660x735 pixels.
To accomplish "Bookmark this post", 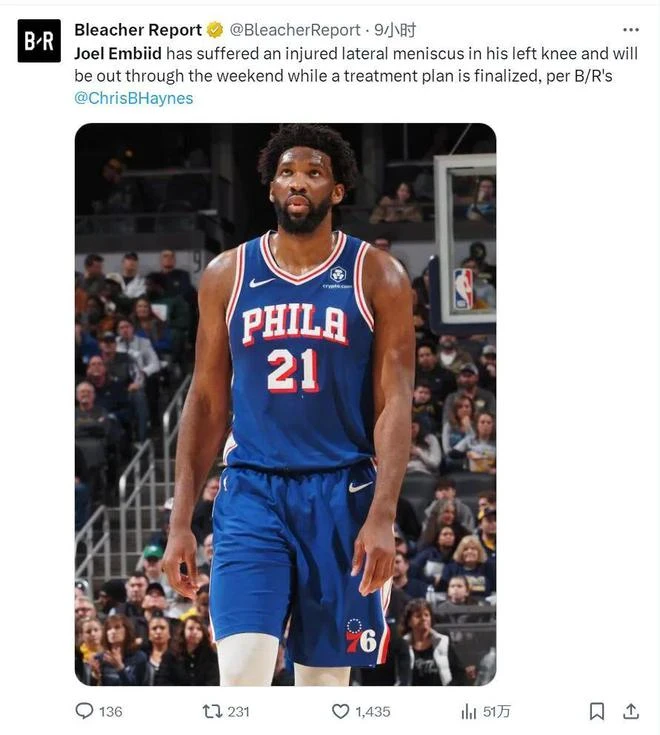I will [596, 711].
